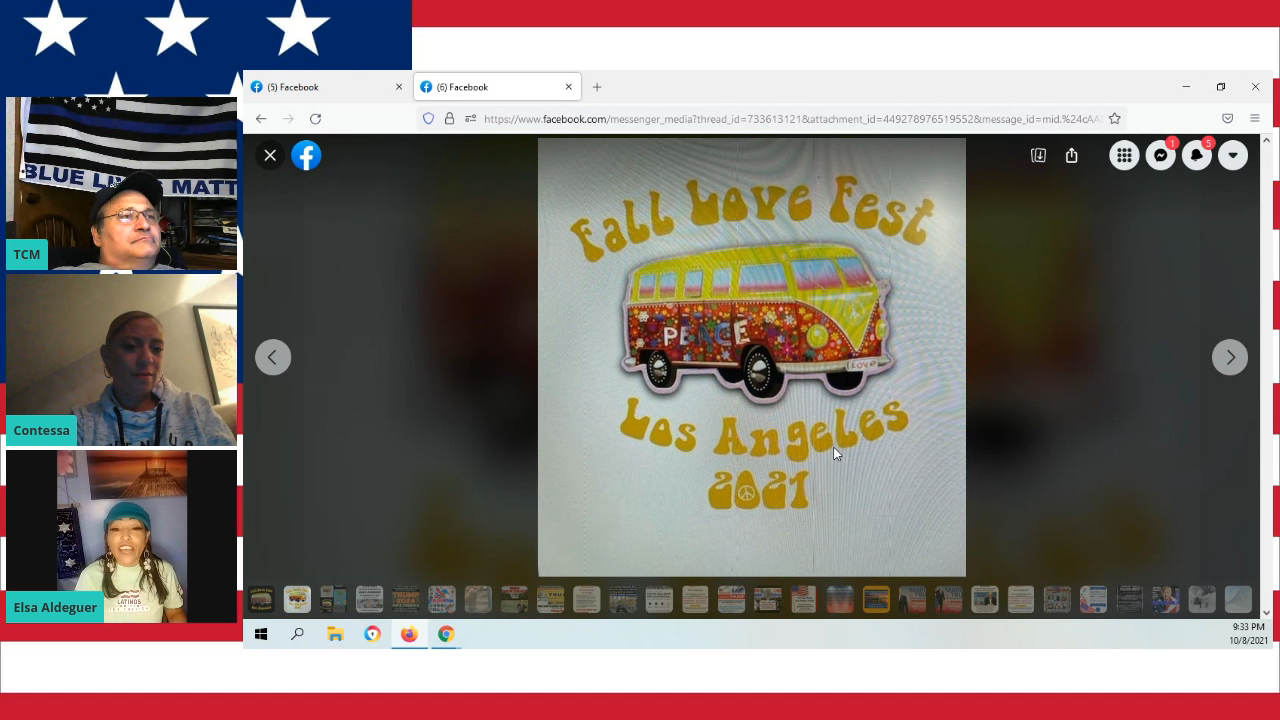Open the Facebook menu grid icon
Screen dimensions: 1280x720
1124,155
